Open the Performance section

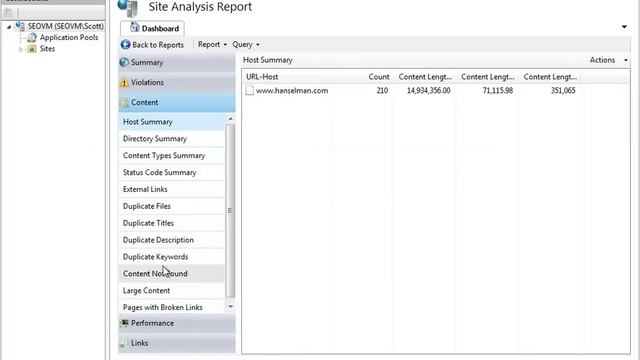pyautogui.click(x=177, y=323)
